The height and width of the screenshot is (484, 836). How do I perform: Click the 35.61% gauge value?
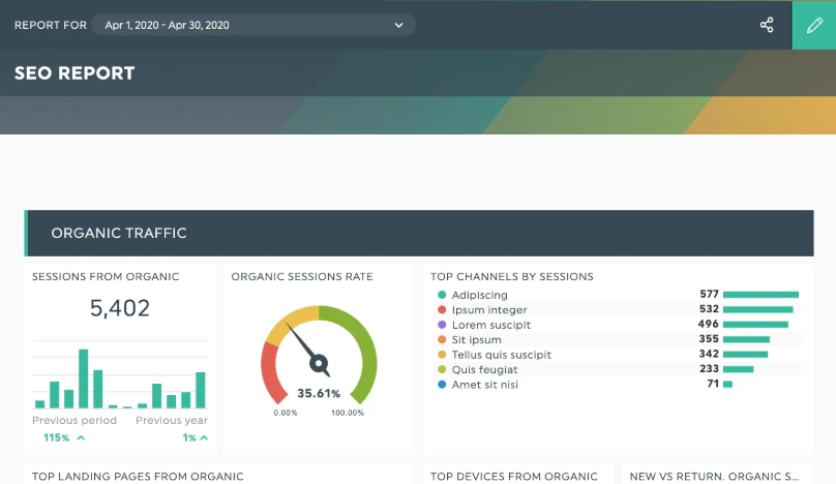tap(319, 393)
